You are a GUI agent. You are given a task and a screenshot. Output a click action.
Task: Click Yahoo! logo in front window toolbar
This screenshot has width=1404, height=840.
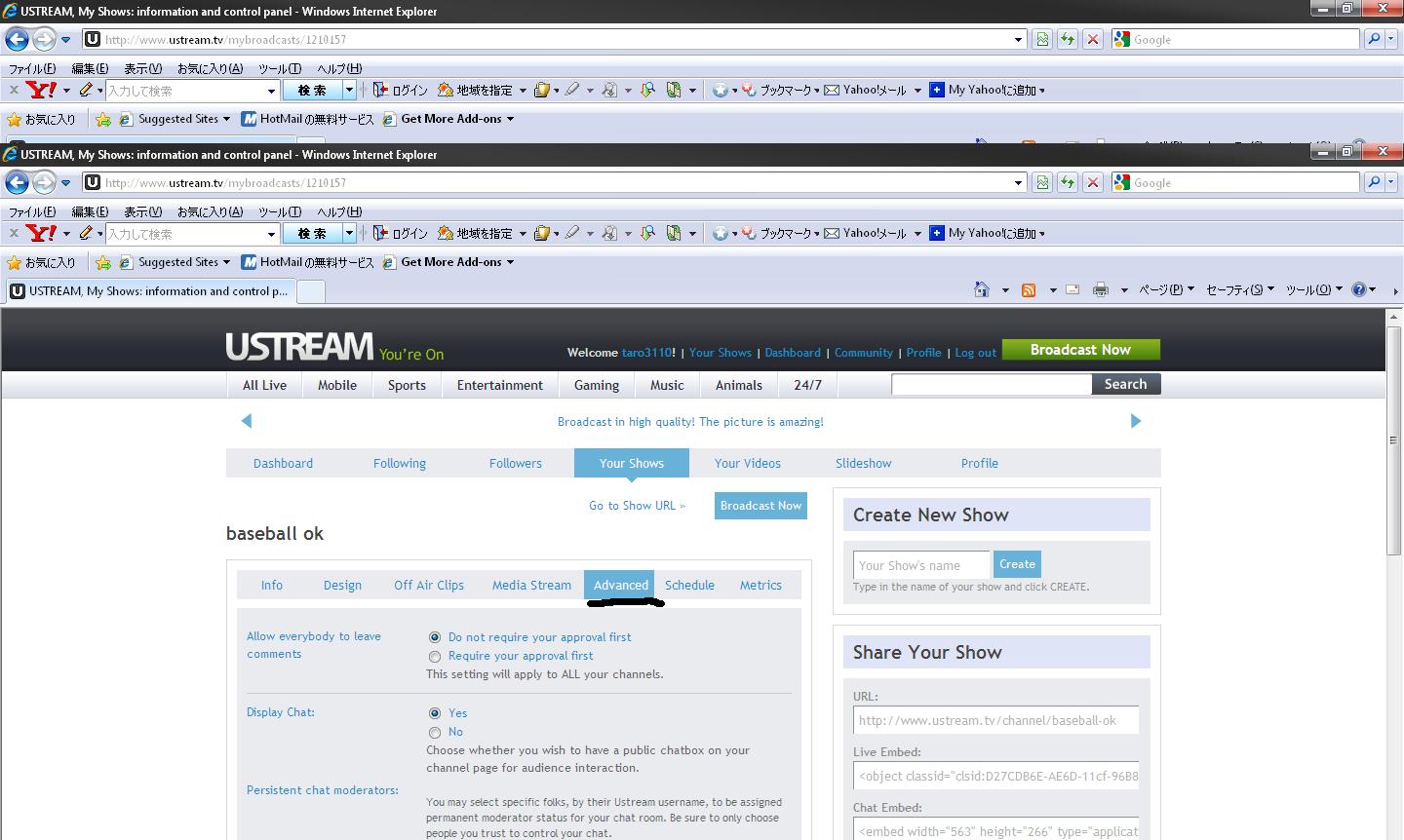tap(42, 233)
